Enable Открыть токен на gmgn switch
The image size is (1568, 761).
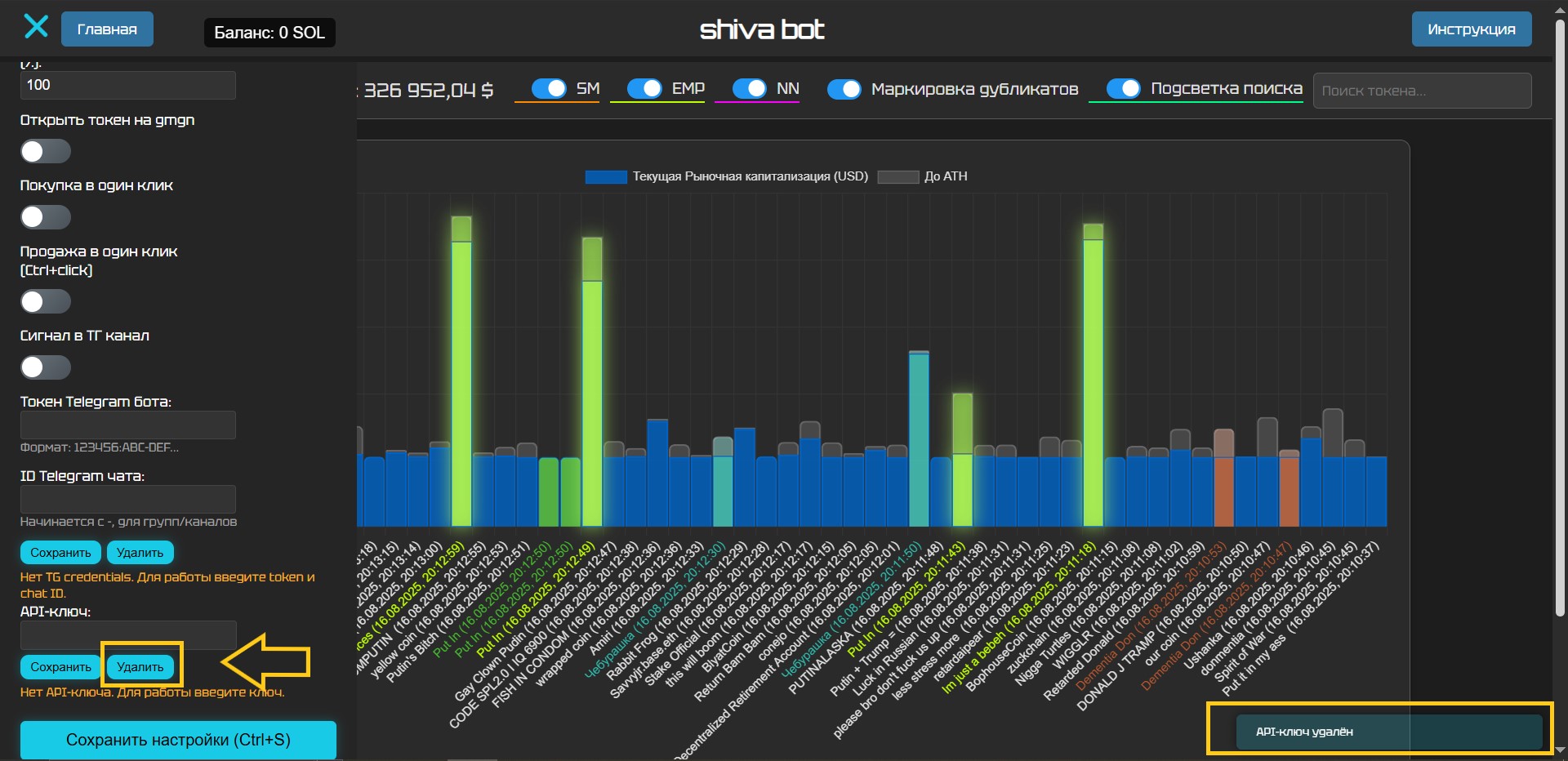coord(46,152)
